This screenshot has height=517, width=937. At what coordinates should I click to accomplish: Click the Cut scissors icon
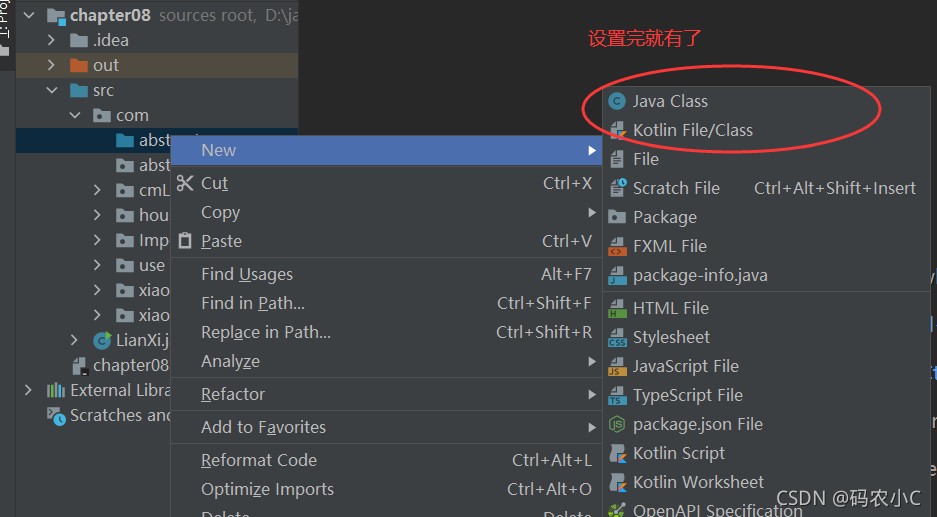tap(185, 183)
